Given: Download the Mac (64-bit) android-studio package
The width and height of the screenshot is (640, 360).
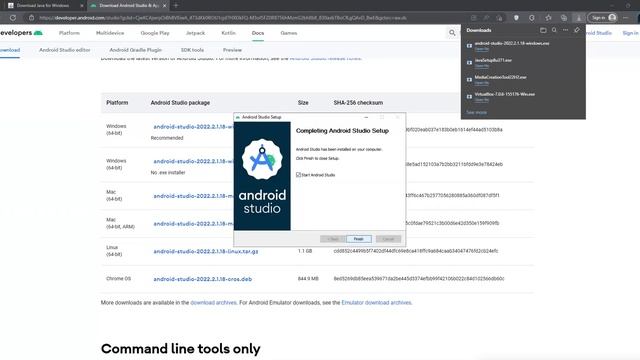Looking at the screenshot, I should pyautogui.click(x=193, y=196).
